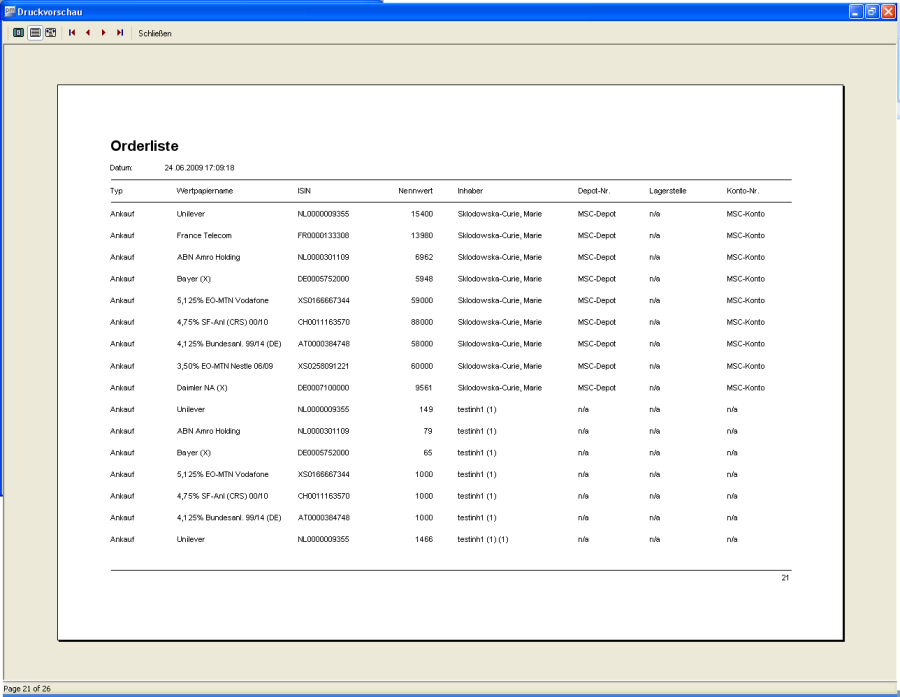Image resolution: width=900 pixels, height=697 pixels.
Task: Click the third view mode icon in toolbar
Action: pyautogui.click(x=50, y=33)
